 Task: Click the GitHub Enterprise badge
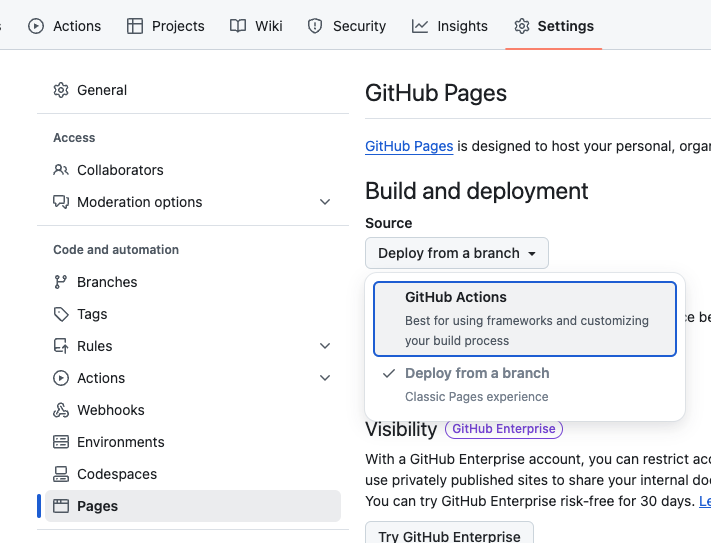[x=504, y=429]
